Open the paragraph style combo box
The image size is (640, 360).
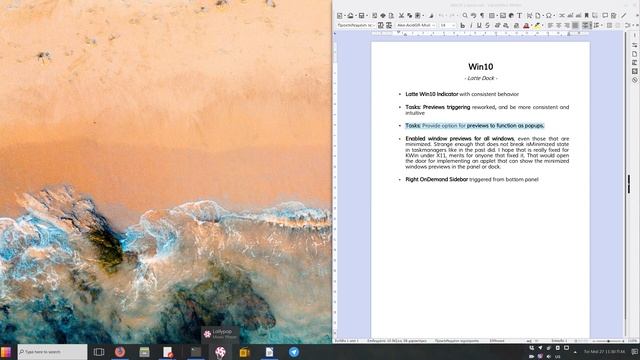(x=355, y=25)
